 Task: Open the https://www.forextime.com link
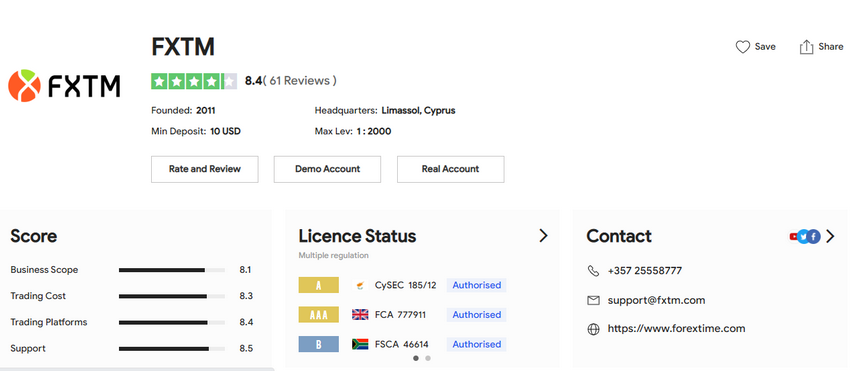point(676,329)
